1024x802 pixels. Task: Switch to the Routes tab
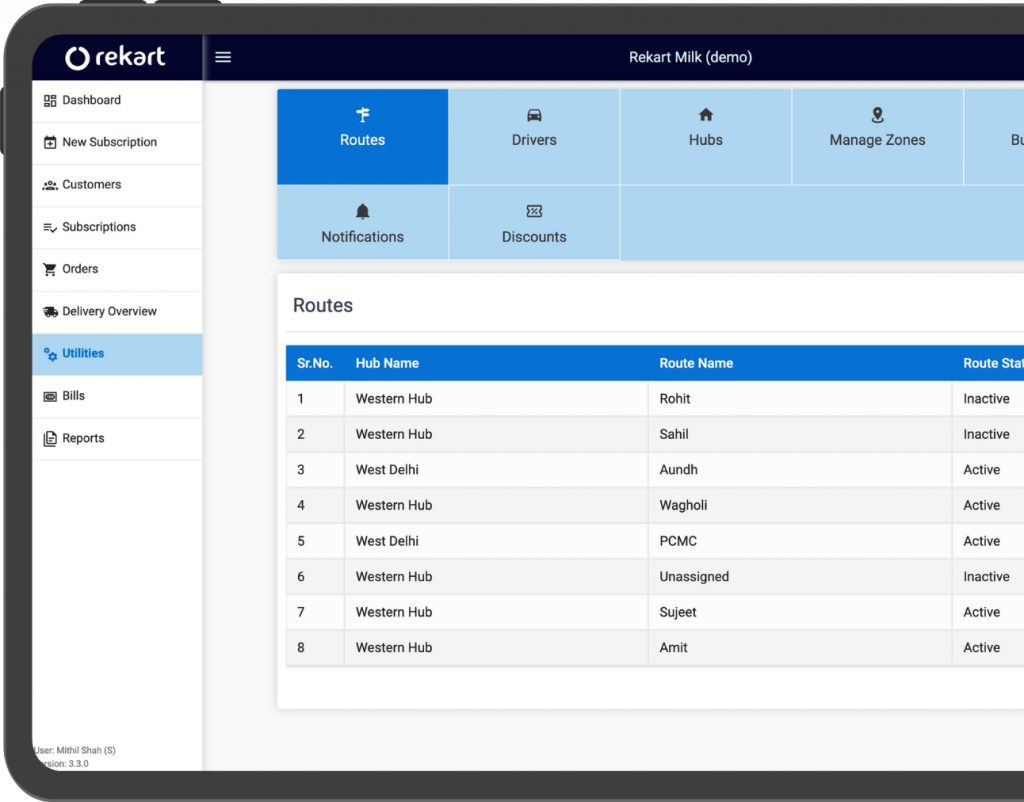(362, 136)
